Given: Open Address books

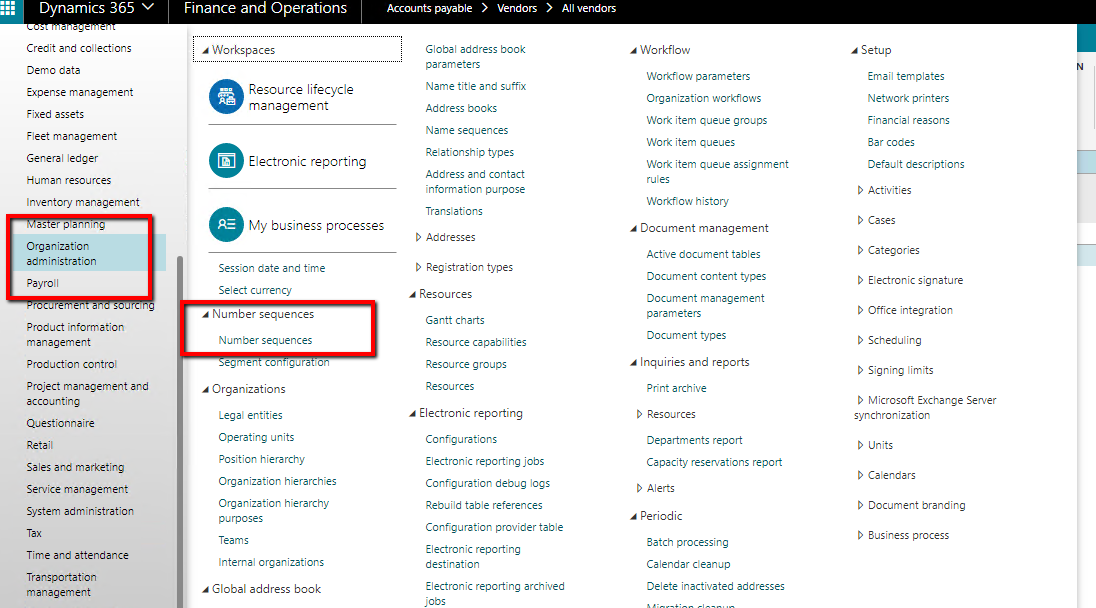Looking at the screenshot, I should pyautogui.click(x=461, y=108).
